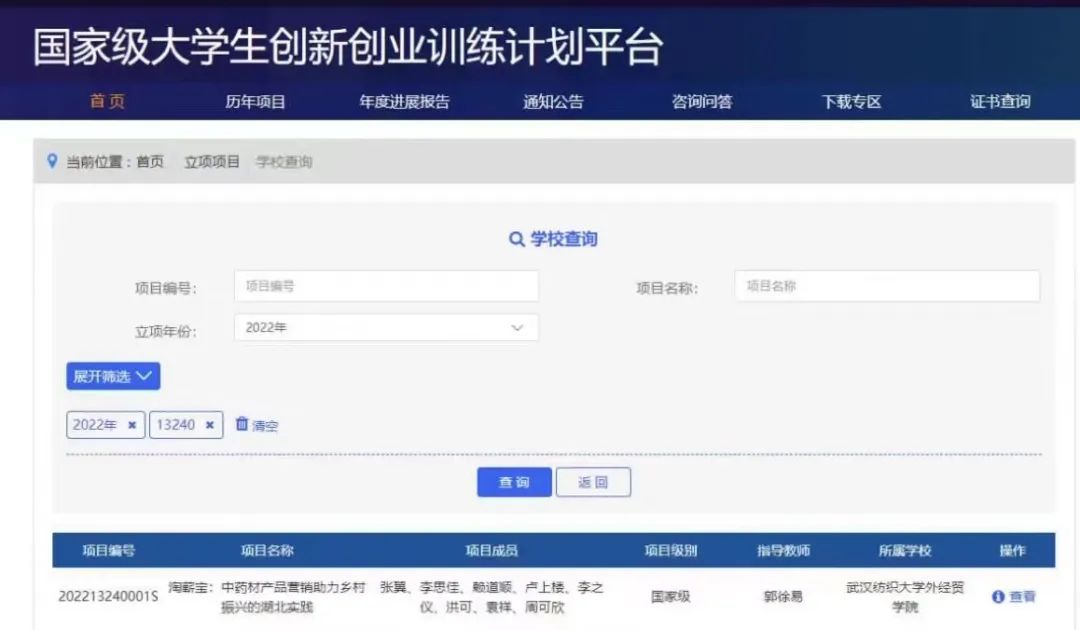Remove the 2022年 filter tag
The width and height of the screenshot is (1080, 630).
132,425
